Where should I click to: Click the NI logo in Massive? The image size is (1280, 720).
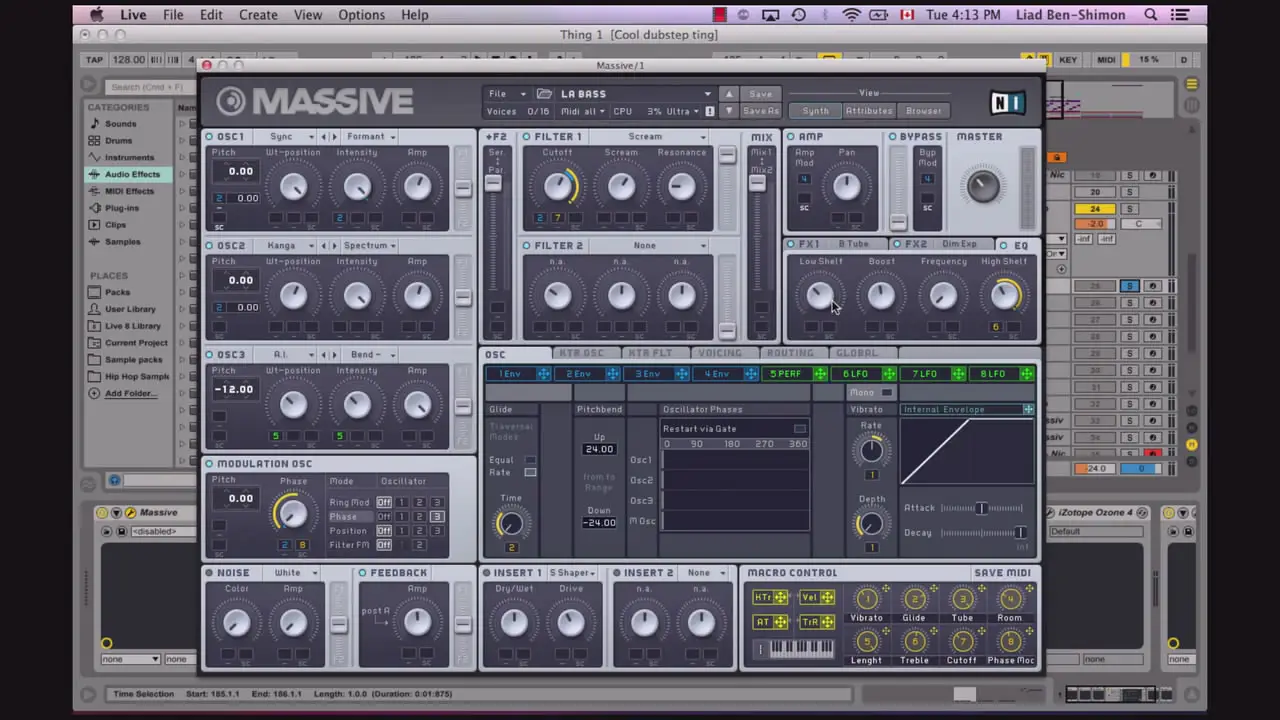click(1008, 103)
